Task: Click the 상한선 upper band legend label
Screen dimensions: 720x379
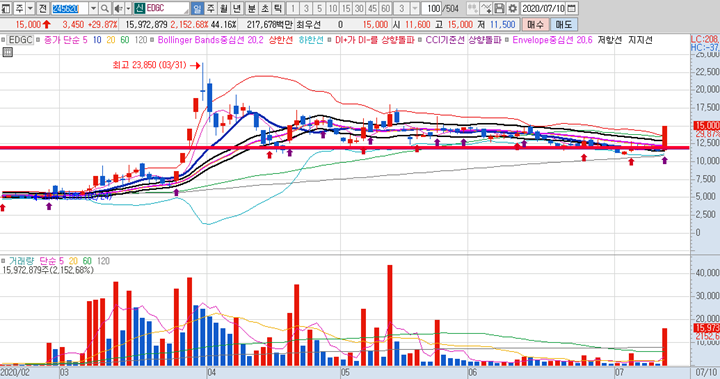Action: (x=280, y=40)
